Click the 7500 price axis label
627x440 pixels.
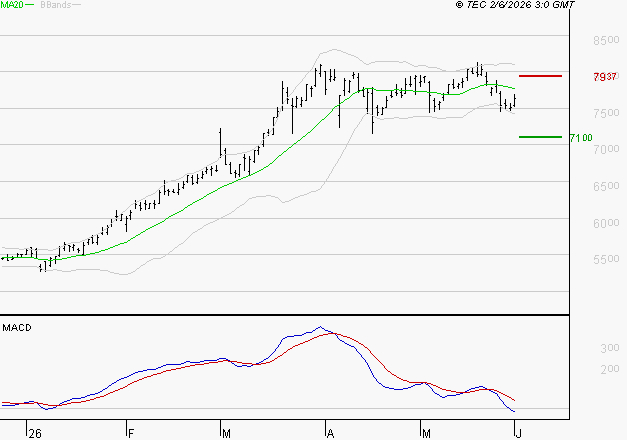(606, 113)
